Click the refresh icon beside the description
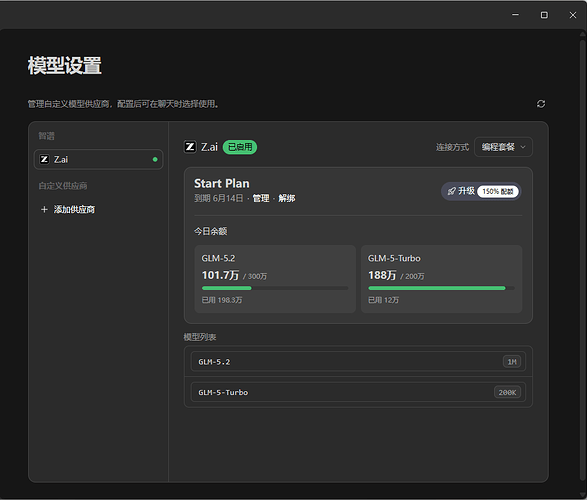This screenshot has height=500, width=587. [x=541, y=104]
